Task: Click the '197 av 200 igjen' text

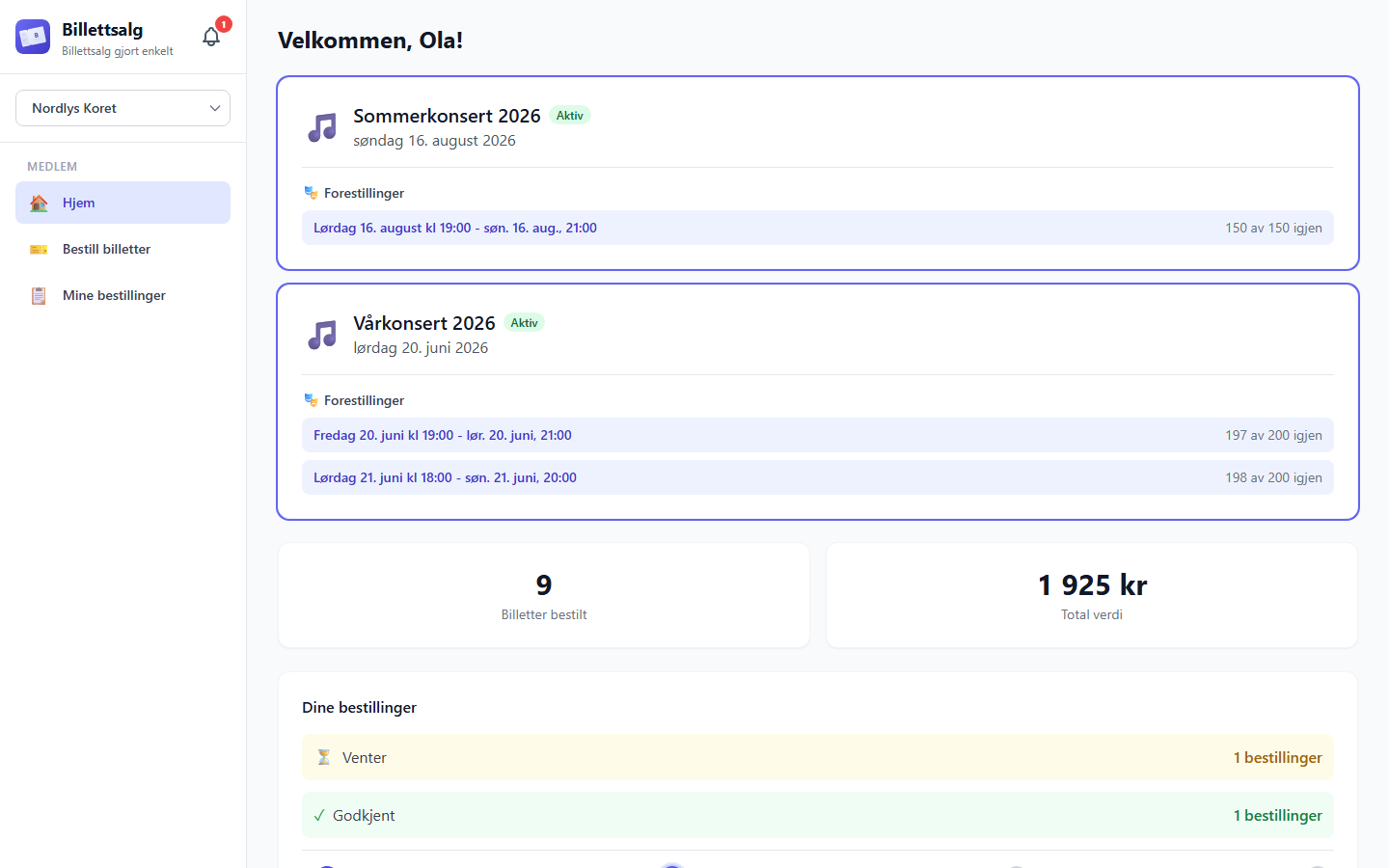Action: tap(1273, 435)
